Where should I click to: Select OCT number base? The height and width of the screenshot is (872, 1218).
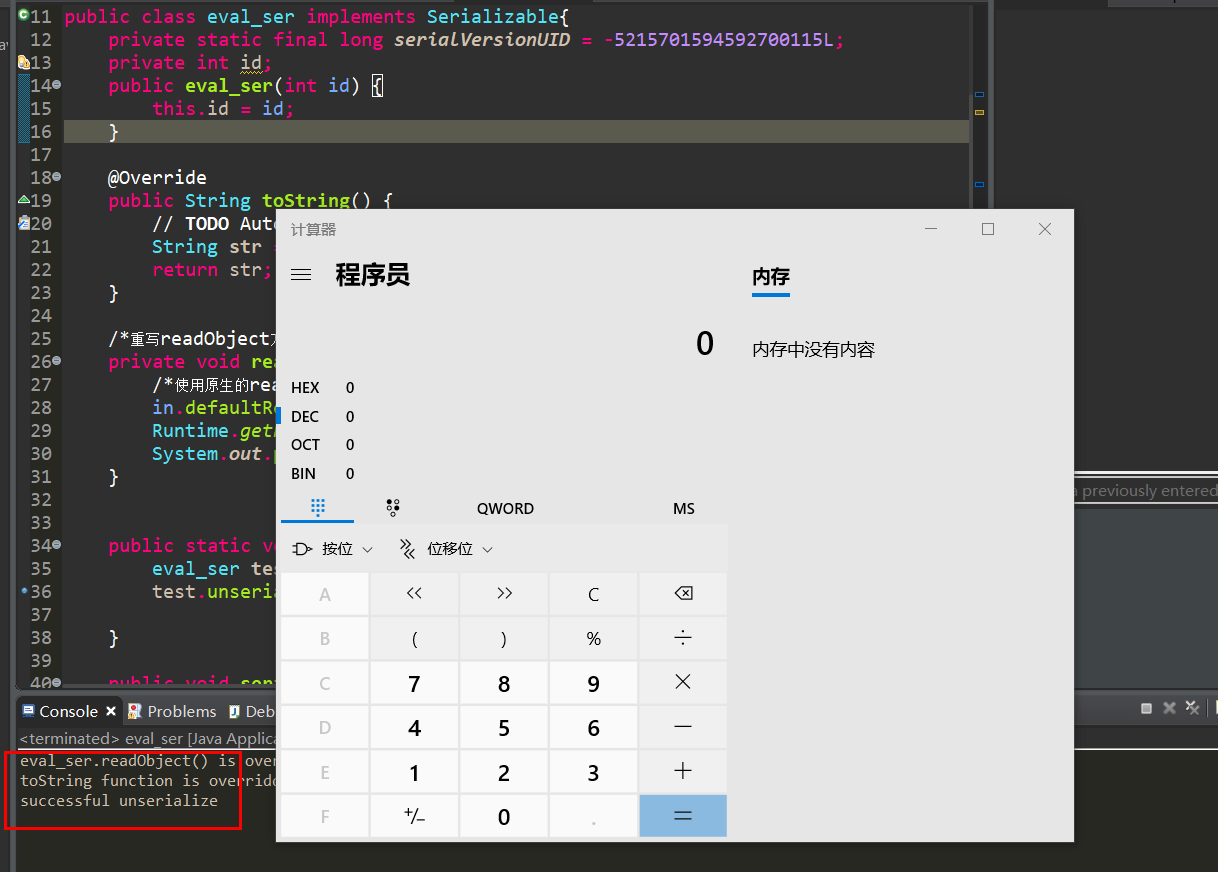[x=322, y=444]
